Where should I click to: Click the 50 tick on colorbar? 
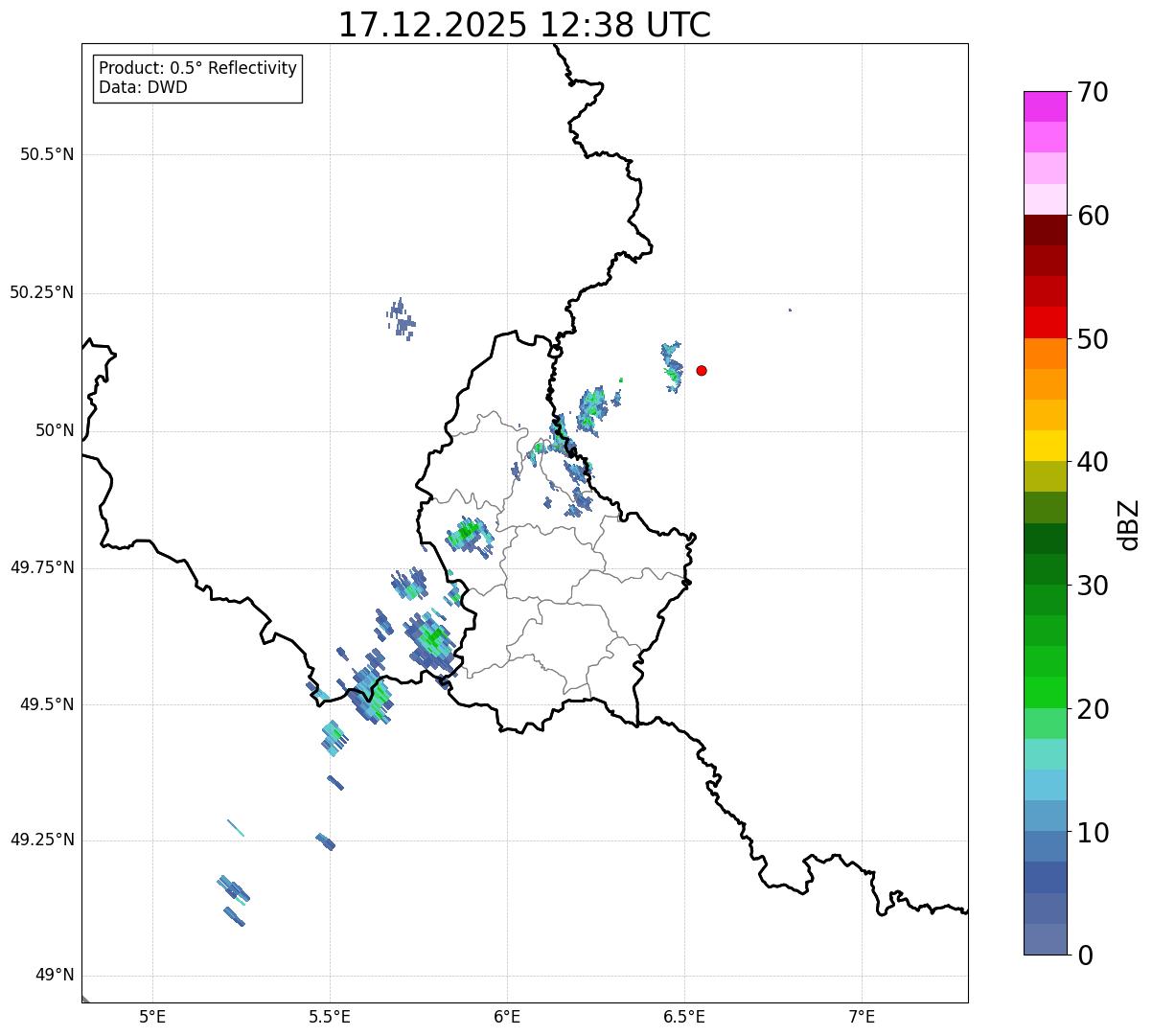(1093, 339)
